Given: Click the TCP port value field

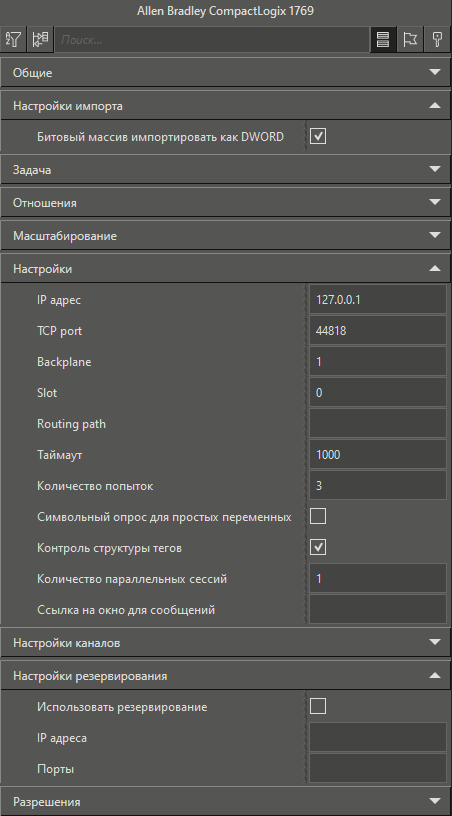Looking at the screenshot, I should (378, 330).
